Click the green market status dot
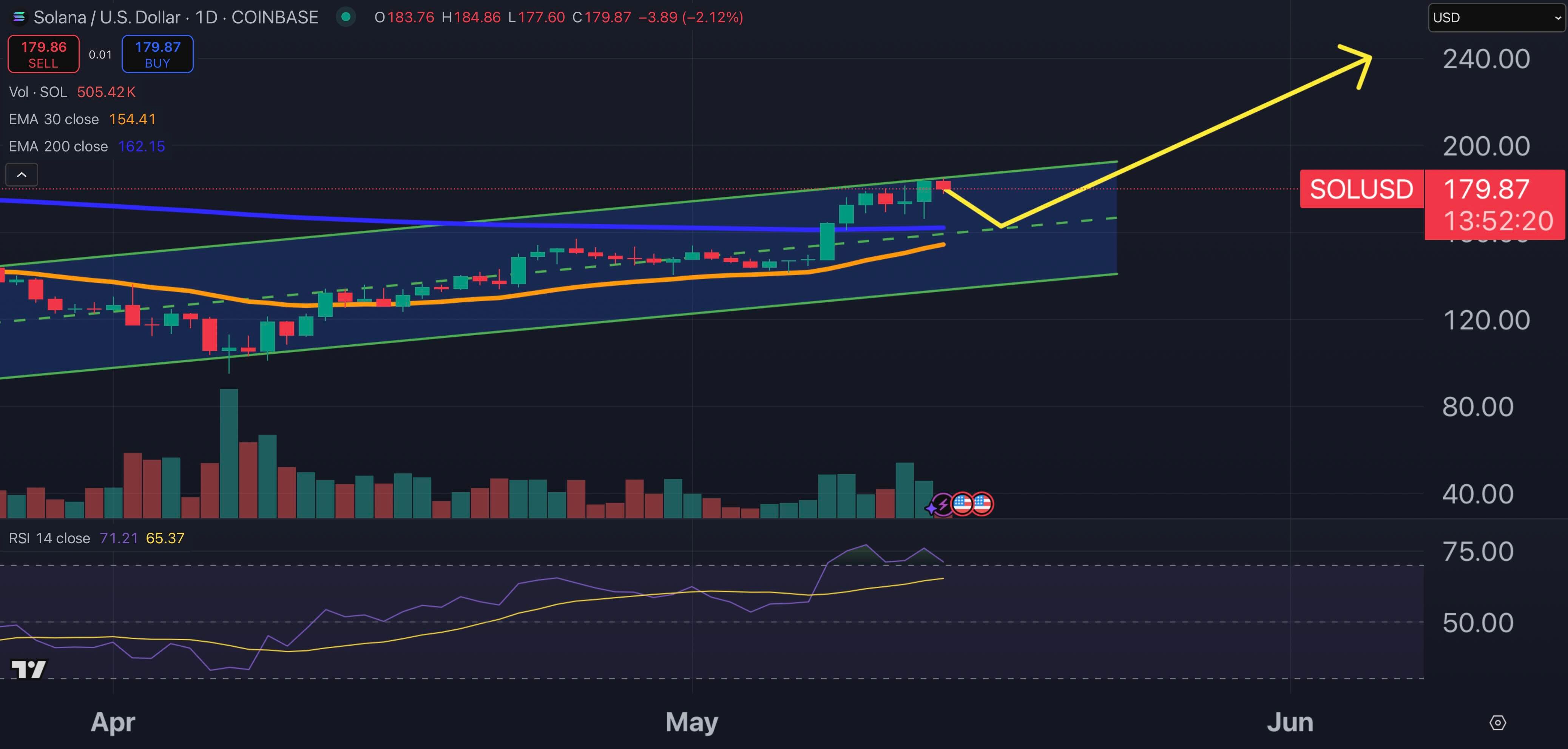 tap(346, 17)
